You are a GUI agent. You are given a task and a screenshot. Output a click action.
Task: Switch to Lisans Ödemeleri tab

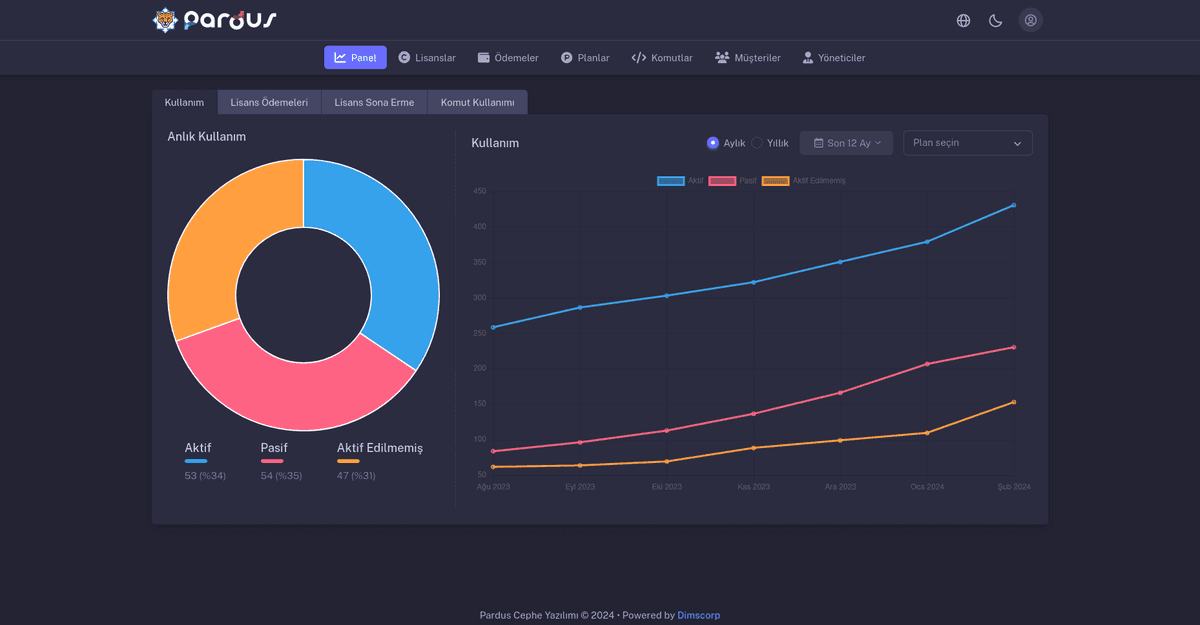click(x=269, y=102)
